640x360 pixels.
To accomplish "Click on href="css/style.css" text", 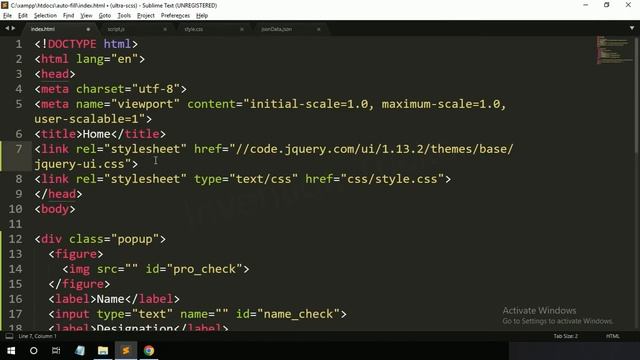I will coord(375,179).
